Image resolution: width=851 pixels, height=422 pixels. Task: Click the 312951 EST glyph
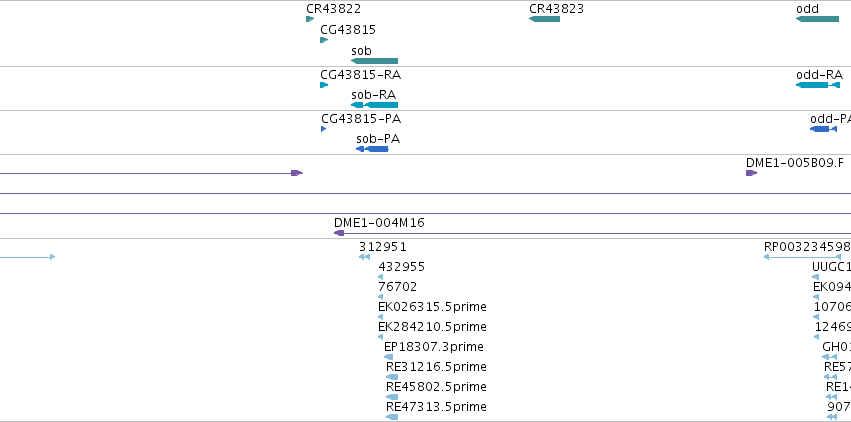pos(364,257)
